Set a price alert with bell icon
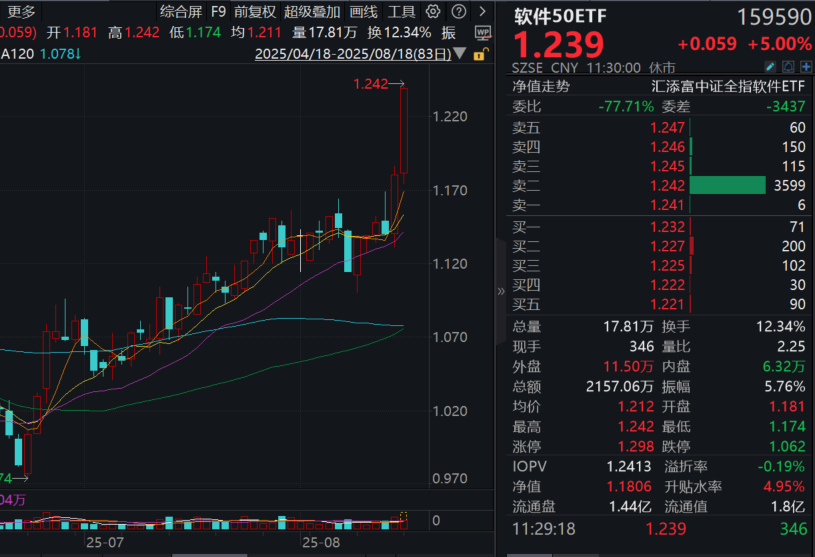The height and width of the screenshot is (557, 815). tap(786, 66)
